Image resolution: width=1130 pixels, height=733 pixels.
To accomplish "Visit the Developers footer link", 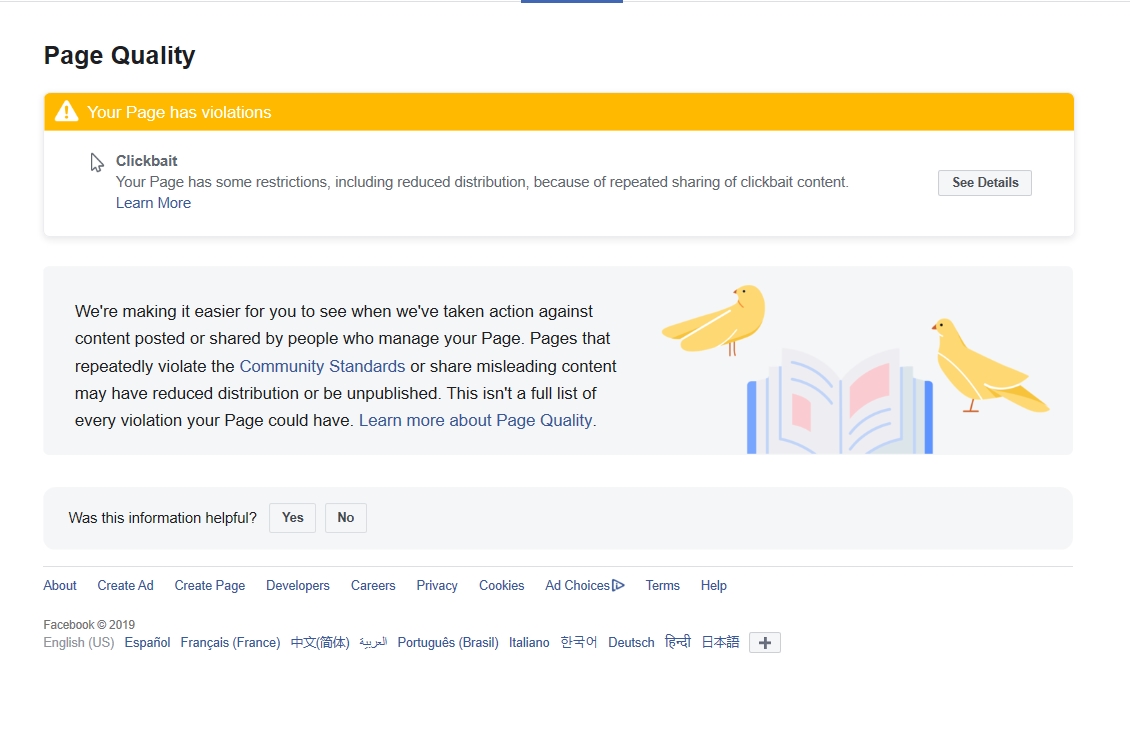I will pyautogui.click(x=298, y=585).
